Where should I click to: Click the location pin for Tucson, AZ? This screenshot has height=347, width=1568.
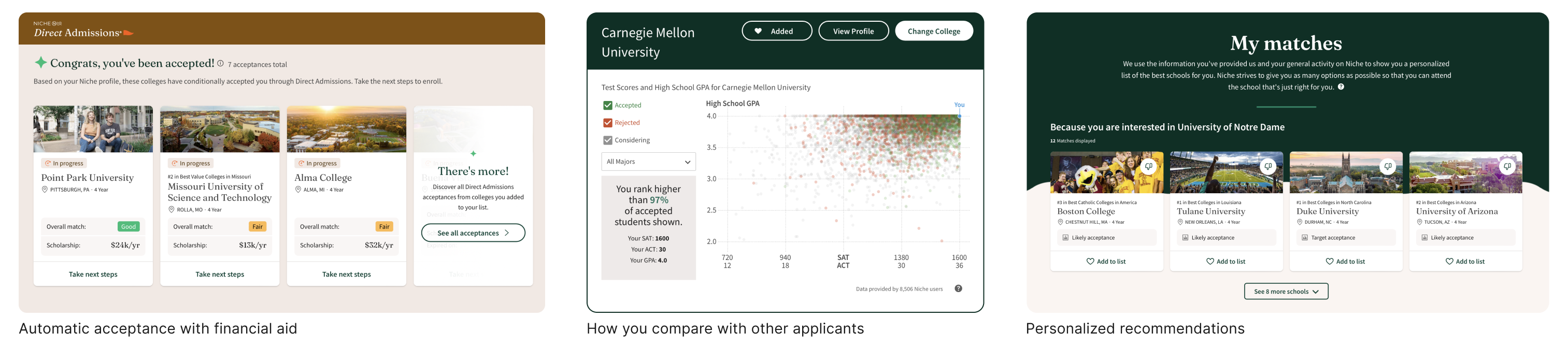point(1419,222)
